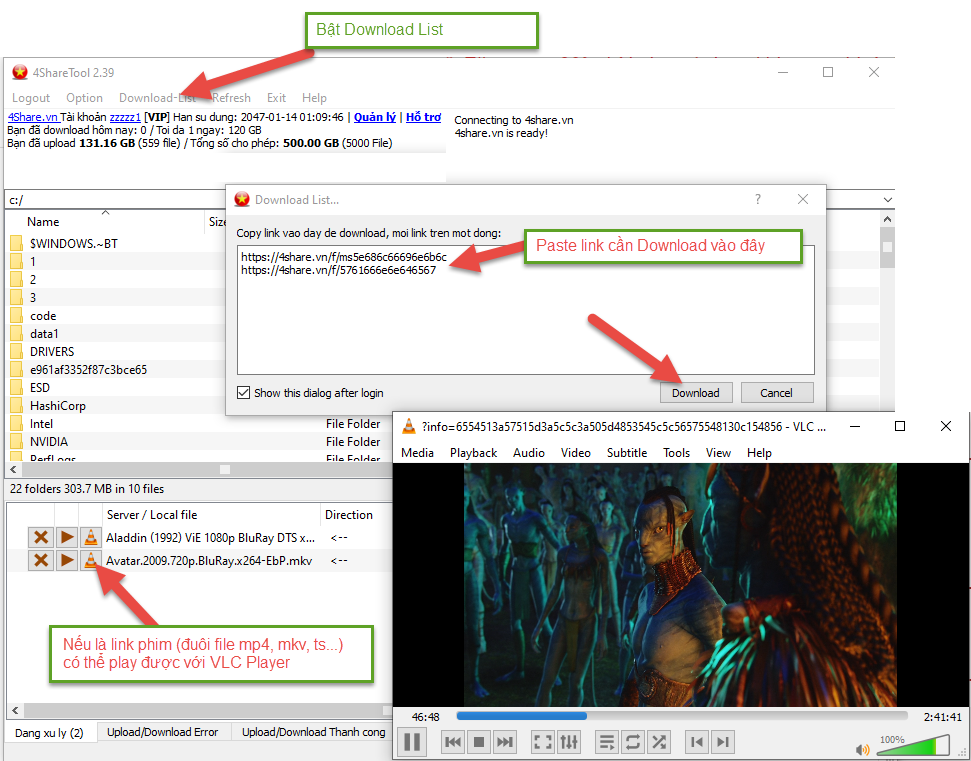This screenshot has height=761, width=971.
Task: Toggle VLC playlist view
Action: (x=606, y=742)
